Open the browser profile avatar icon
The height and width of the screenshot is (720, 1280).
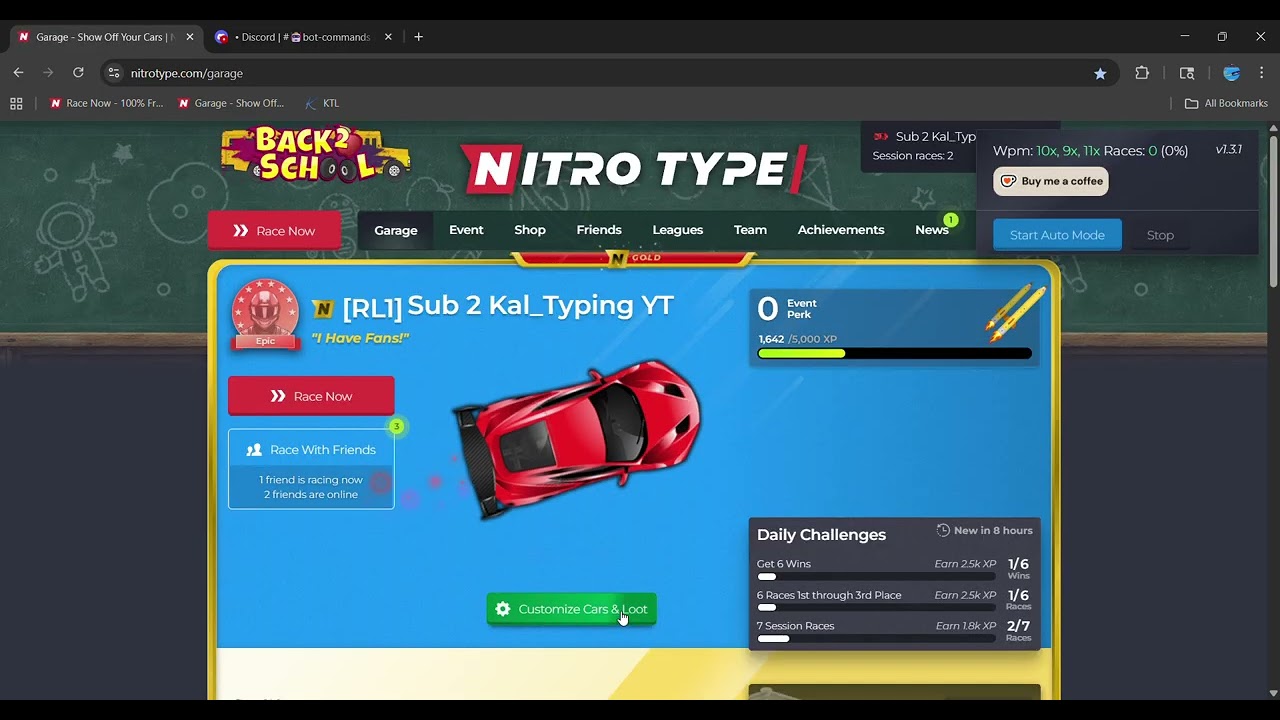(x=1232, y=73)
